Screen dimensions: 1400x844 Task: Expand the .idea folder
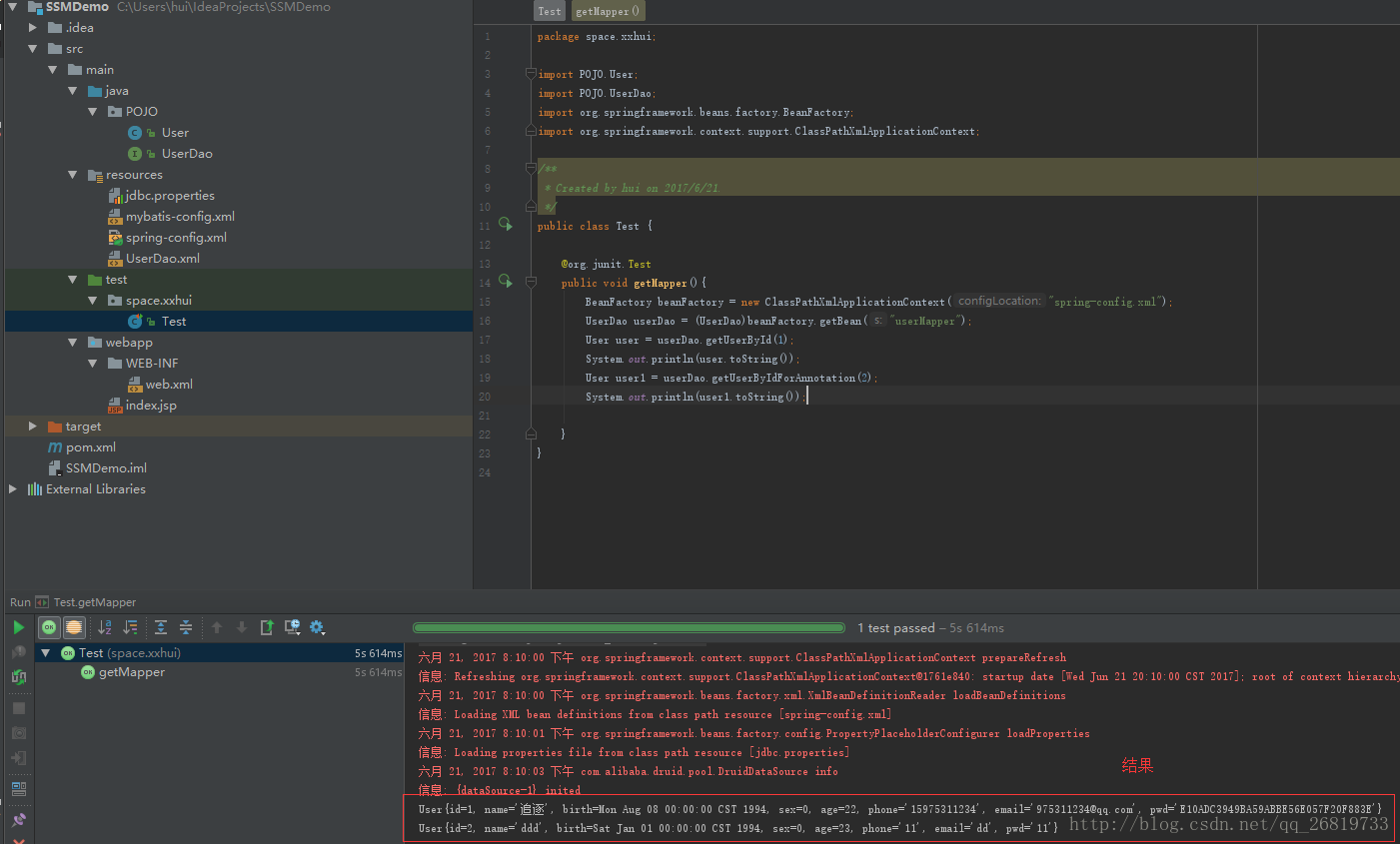[33, 28]
